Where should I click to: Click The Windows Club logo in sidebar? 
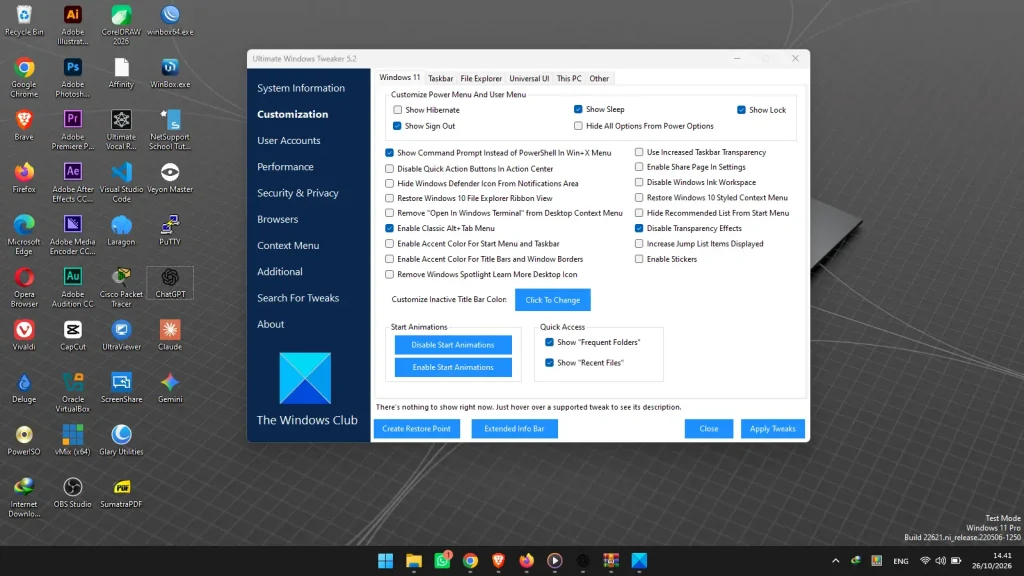point(305,378)
